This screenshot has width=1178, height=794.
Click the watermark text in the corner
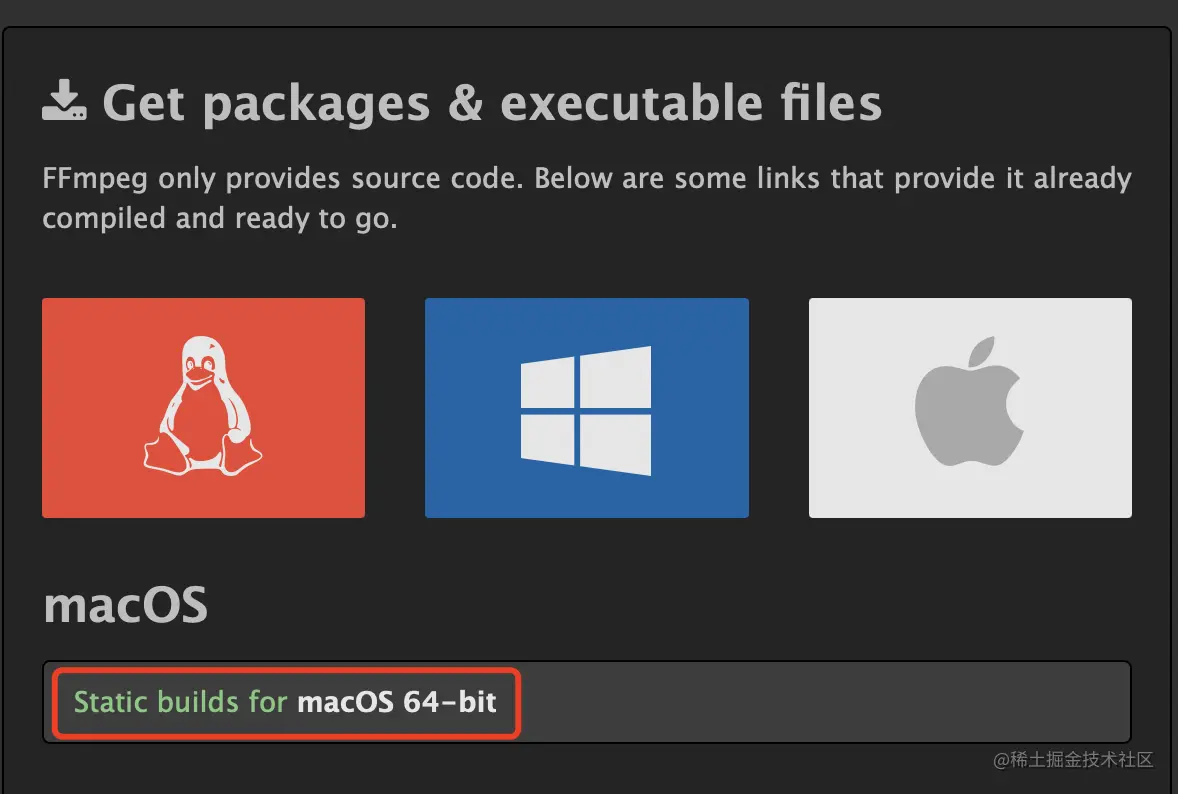tap(1073, 760)
